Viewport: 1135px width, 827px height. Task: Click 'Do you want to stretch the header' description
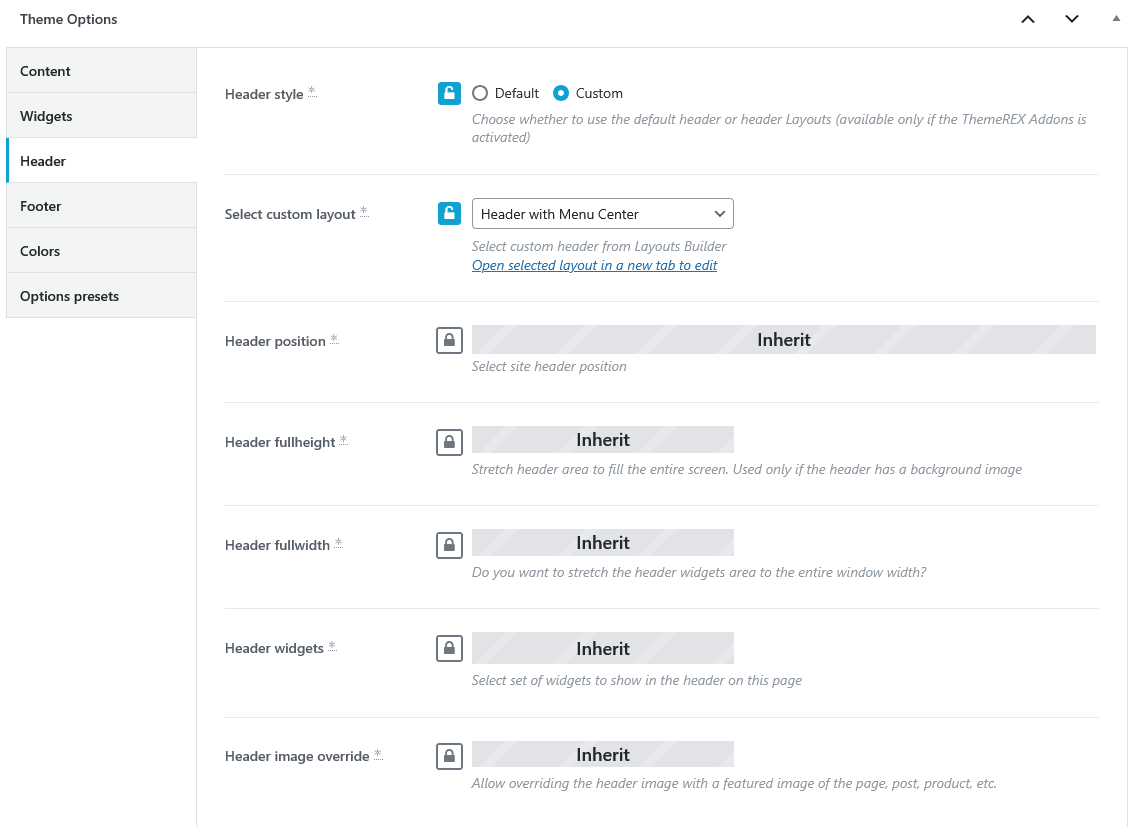[699, 572]
